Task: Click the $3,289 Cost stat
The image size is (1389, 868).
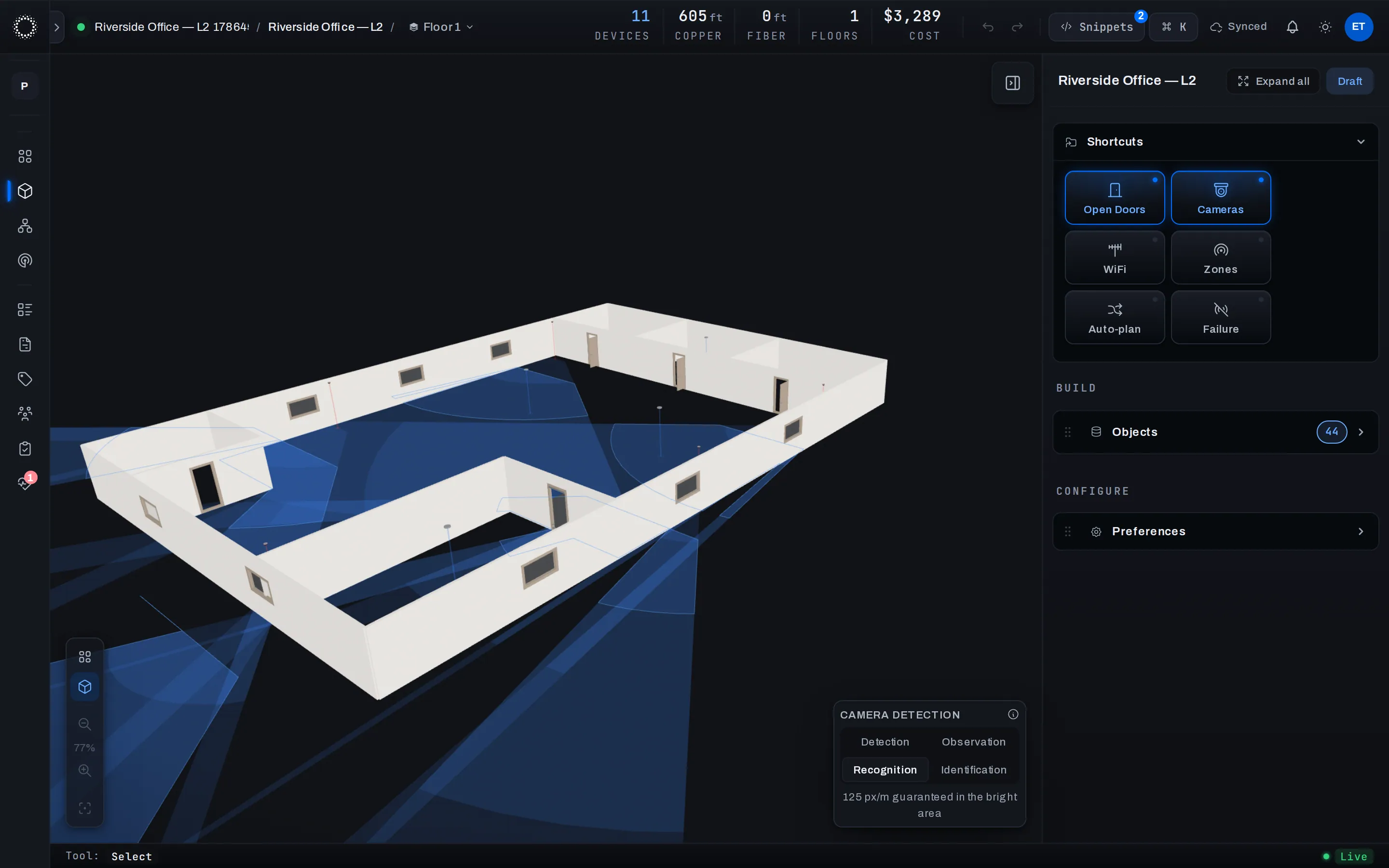Action: (912, 25)
